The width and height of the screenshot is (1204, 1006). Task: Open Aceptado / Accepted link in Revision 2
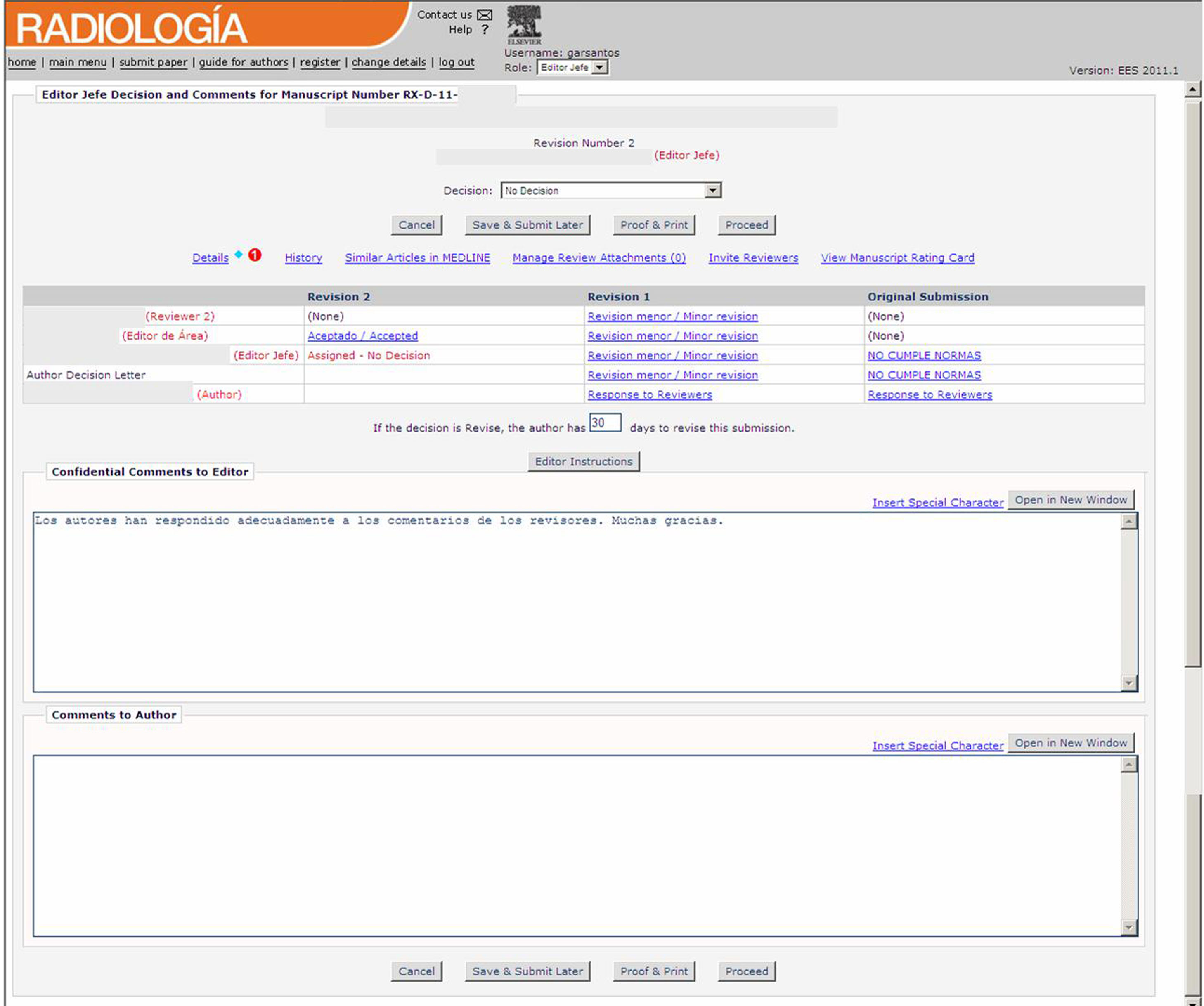tap(362, 336)
